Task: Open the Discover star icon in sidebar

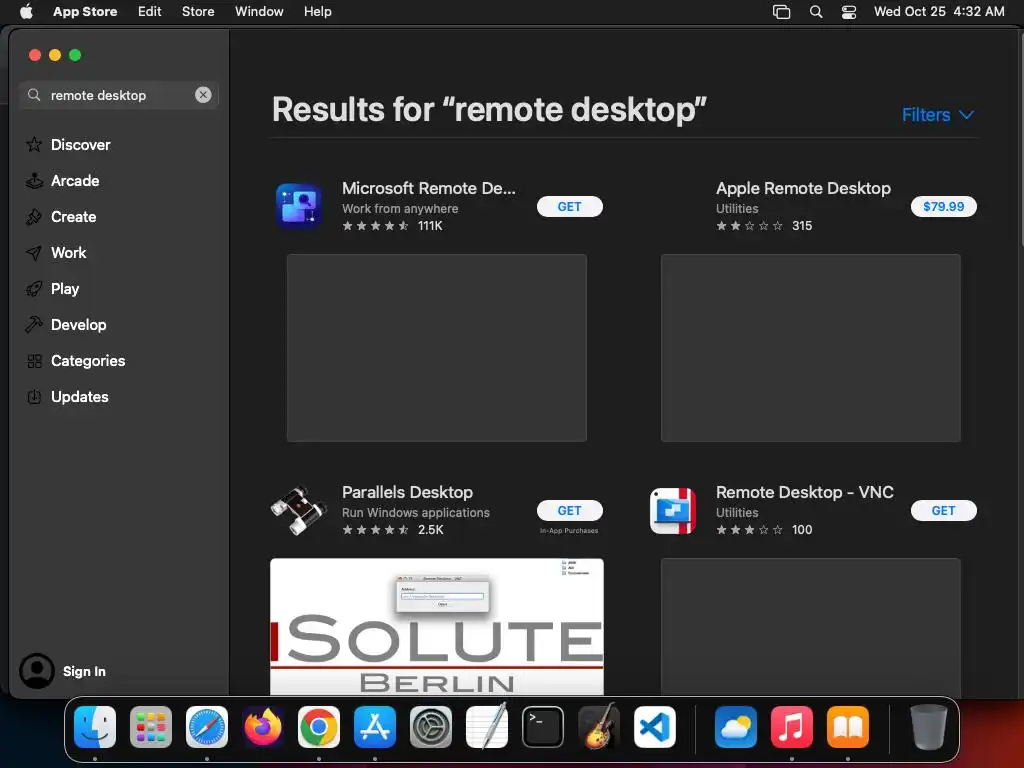Action: click(x=34, y=144)
